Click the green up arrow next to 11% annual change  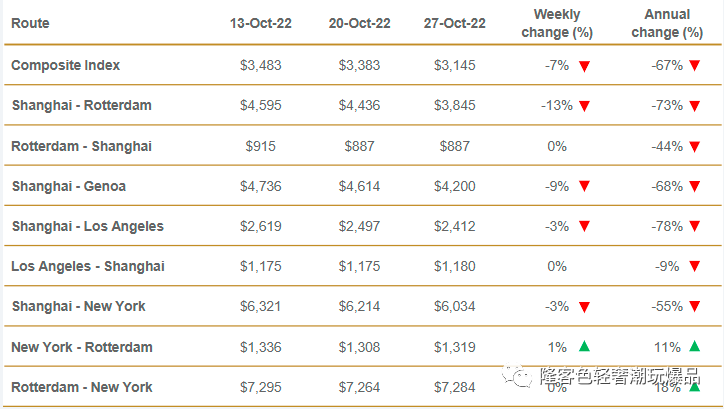[694, 346]
